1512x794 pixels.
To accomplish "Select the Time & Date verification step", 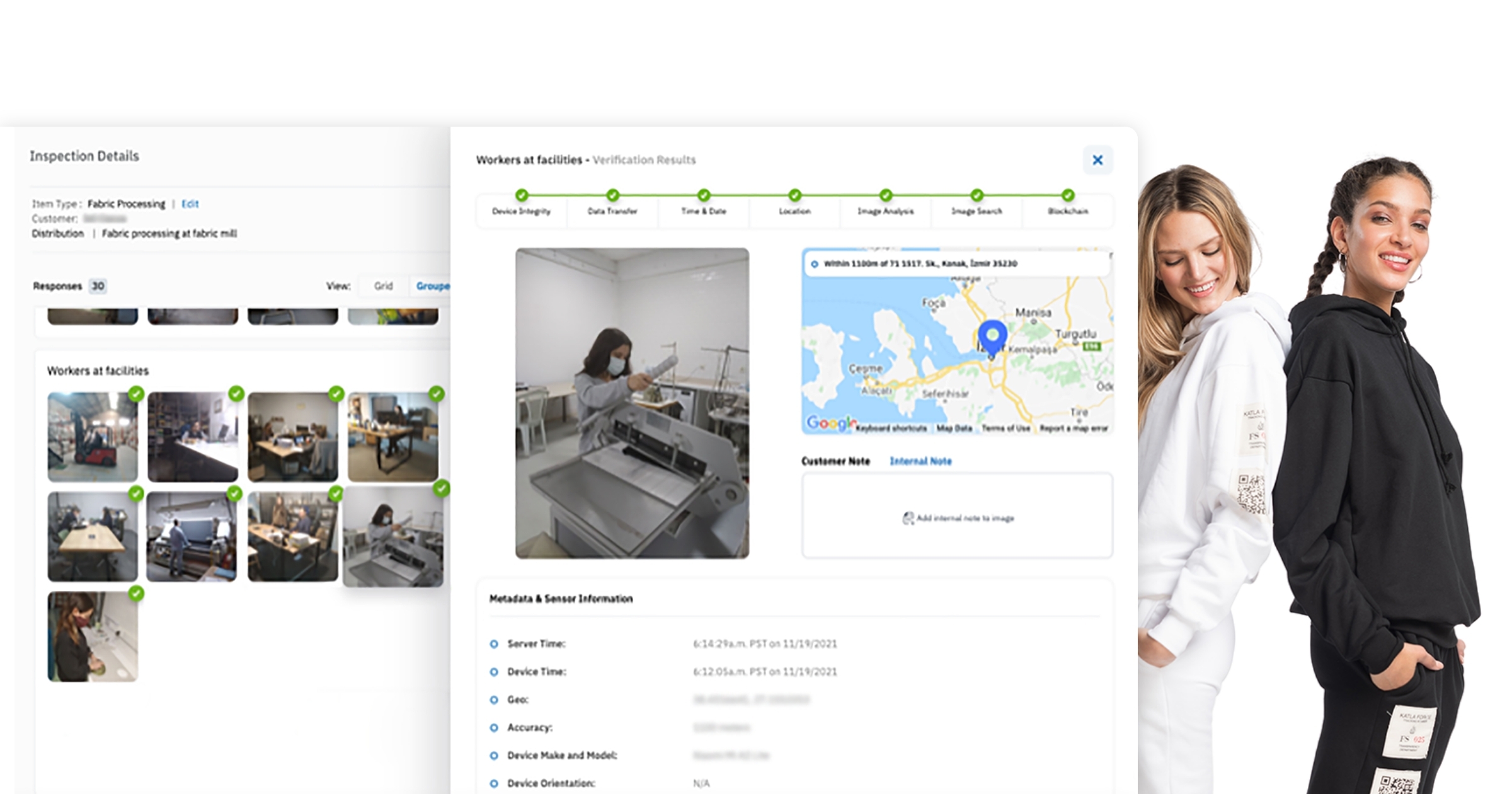I will pyautogui.click(x=703, y=211).
